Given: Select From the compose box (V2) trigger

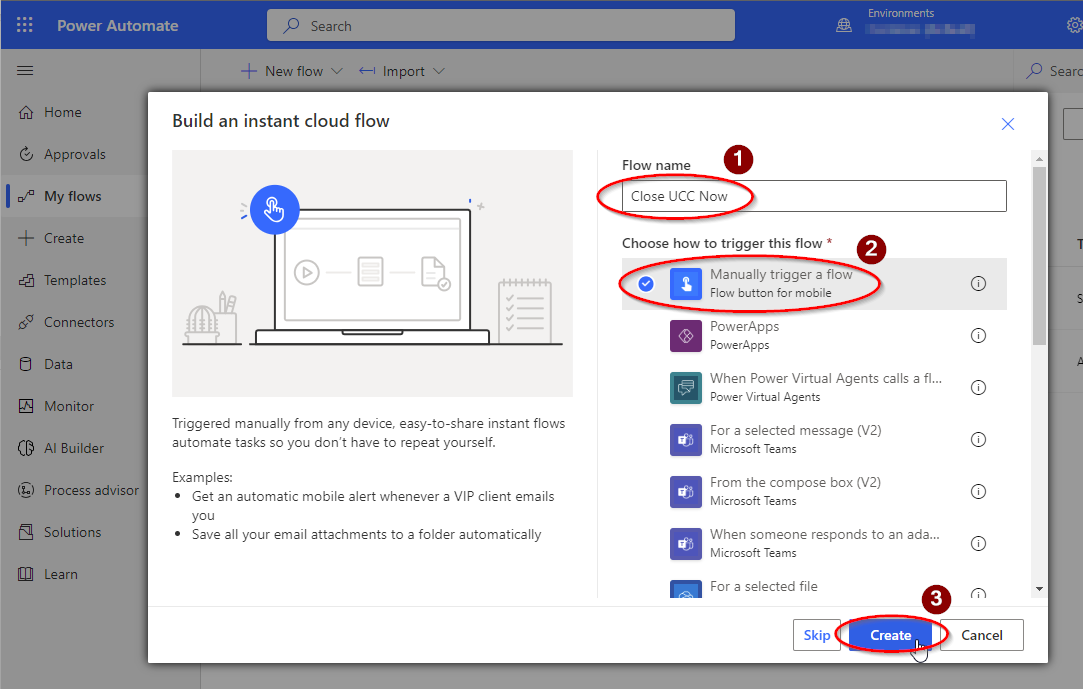Looking at the screenshot, I should pyautogui.click(x=814, y=492).
